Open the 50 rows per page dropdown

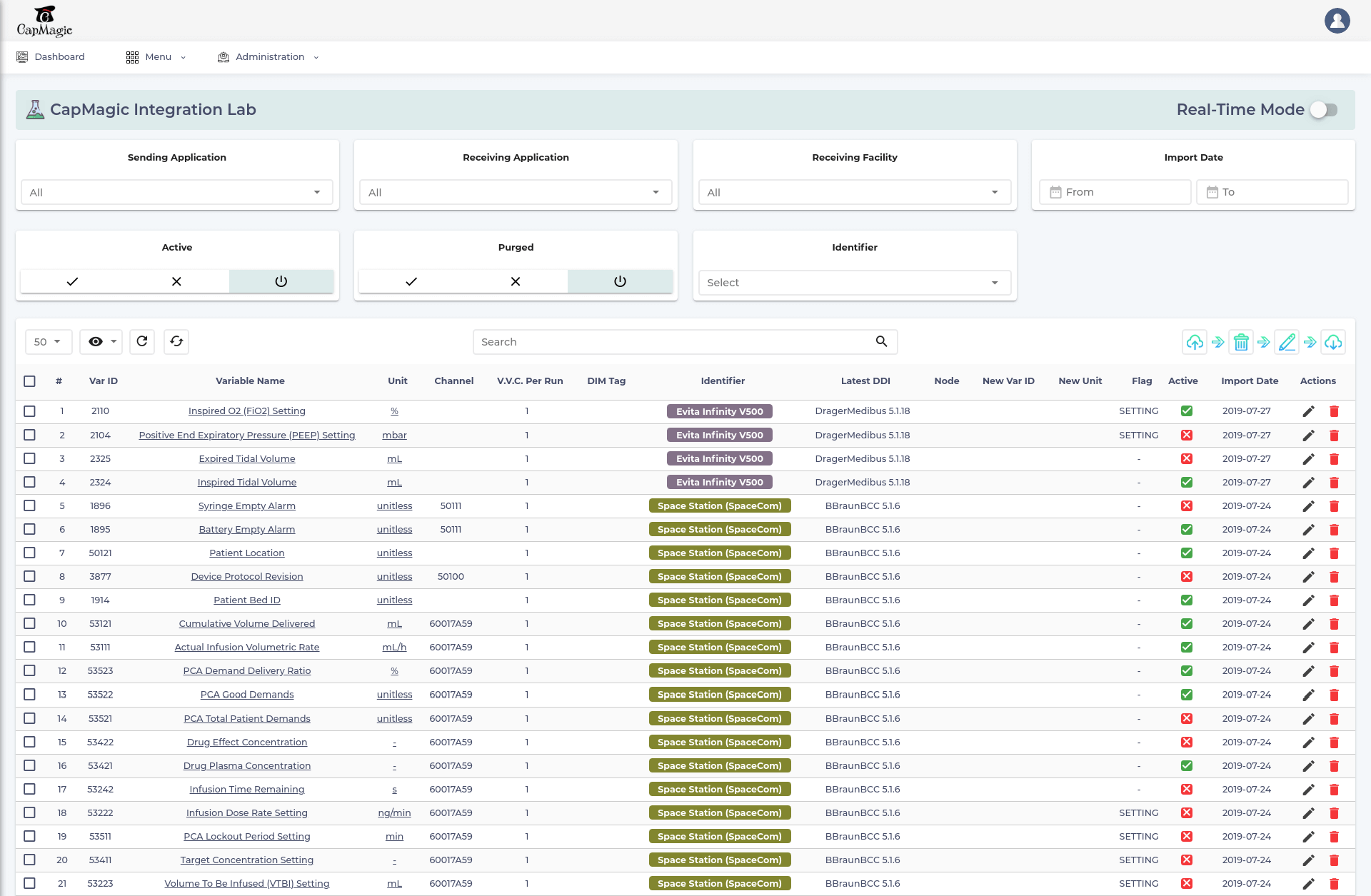pyautogui.click(x=49, y=342)
